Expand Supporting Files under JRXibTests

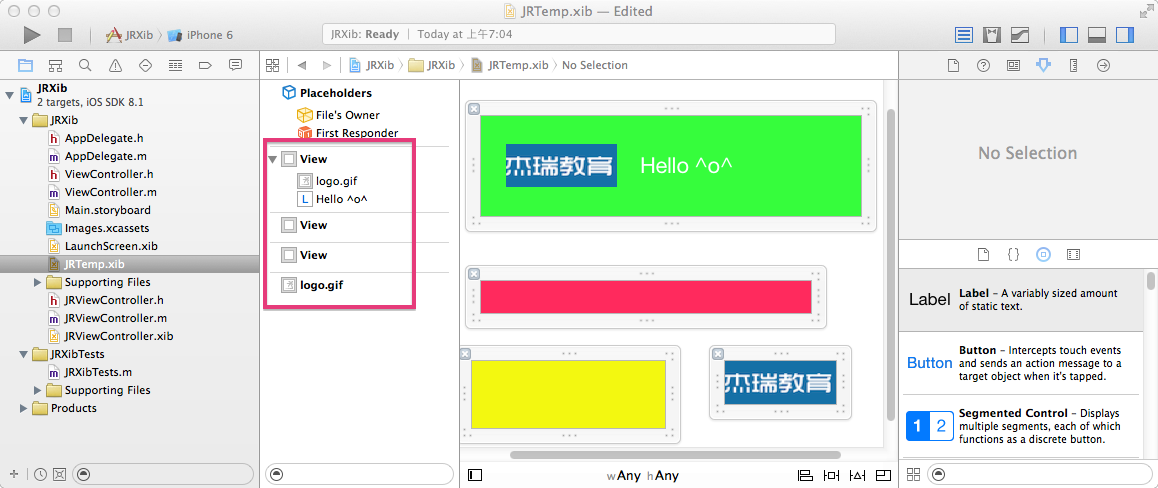click(38, 390)
